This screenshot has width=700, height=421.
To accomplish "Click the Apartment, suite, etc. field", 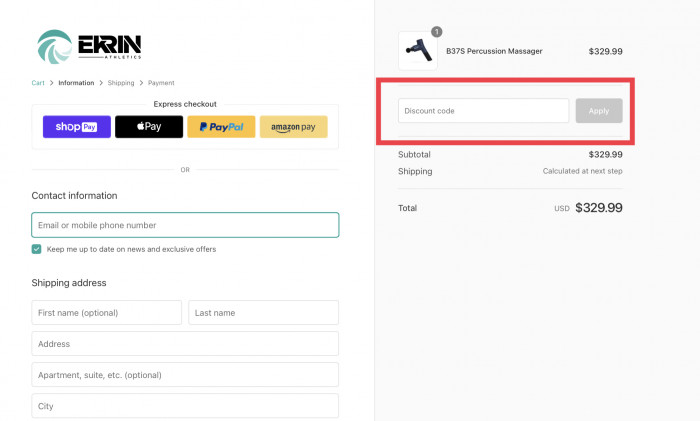I will (185, 375).
